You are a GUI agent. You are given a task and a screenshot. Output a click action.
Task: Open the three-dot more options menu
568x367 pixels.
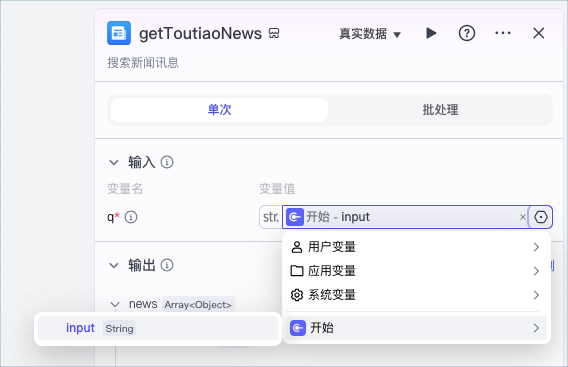click(x=503, y=33)
